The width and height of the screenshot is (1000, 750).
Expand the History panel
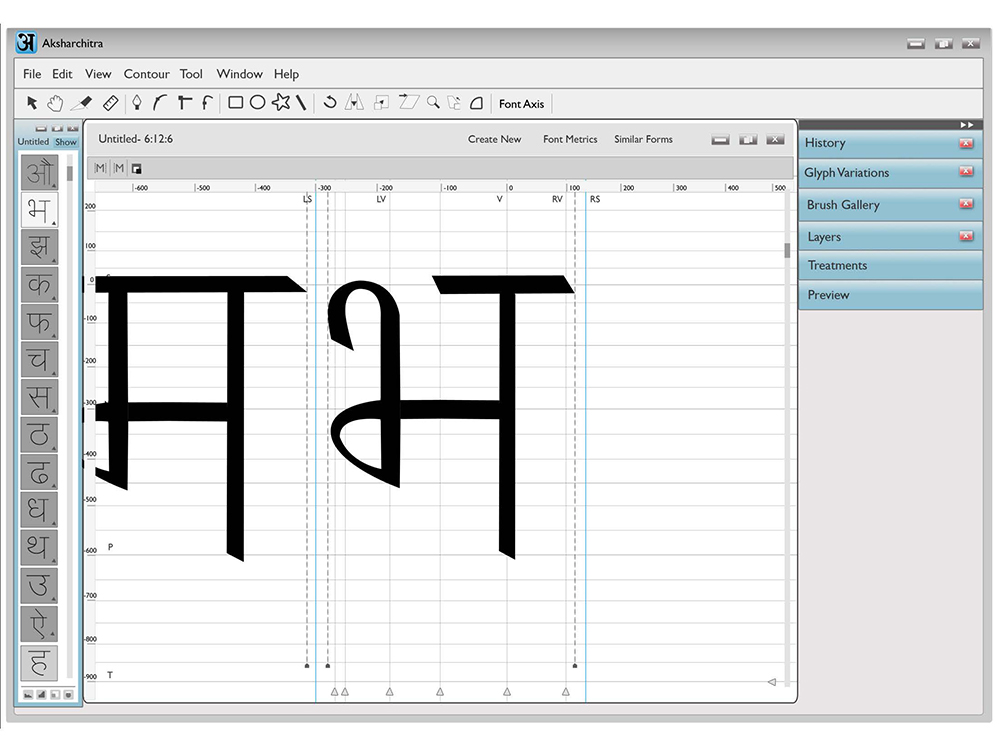[890, 143]
